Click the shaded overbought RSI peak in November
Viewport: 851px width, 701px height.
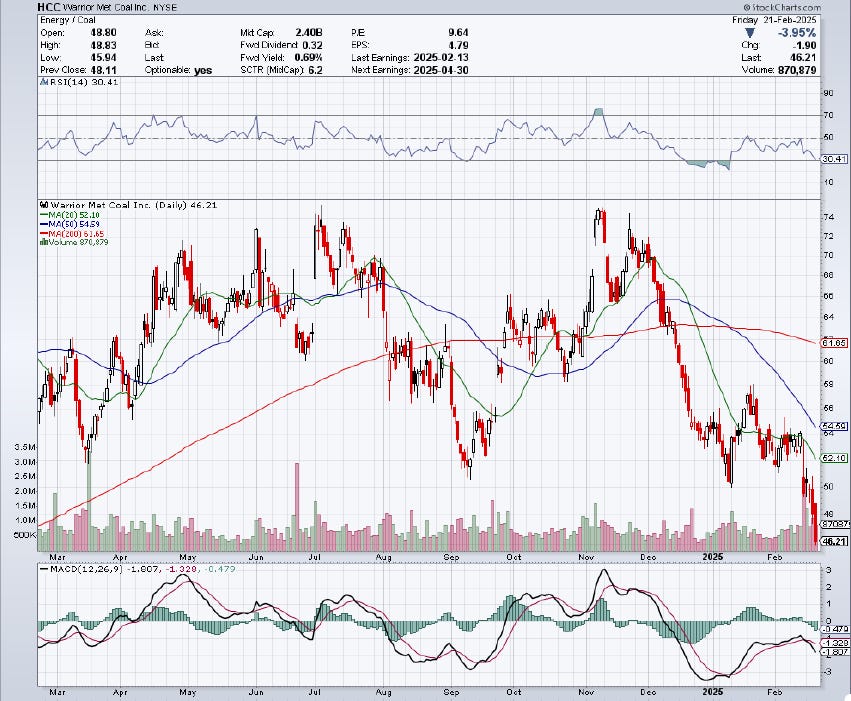point(599,112)
